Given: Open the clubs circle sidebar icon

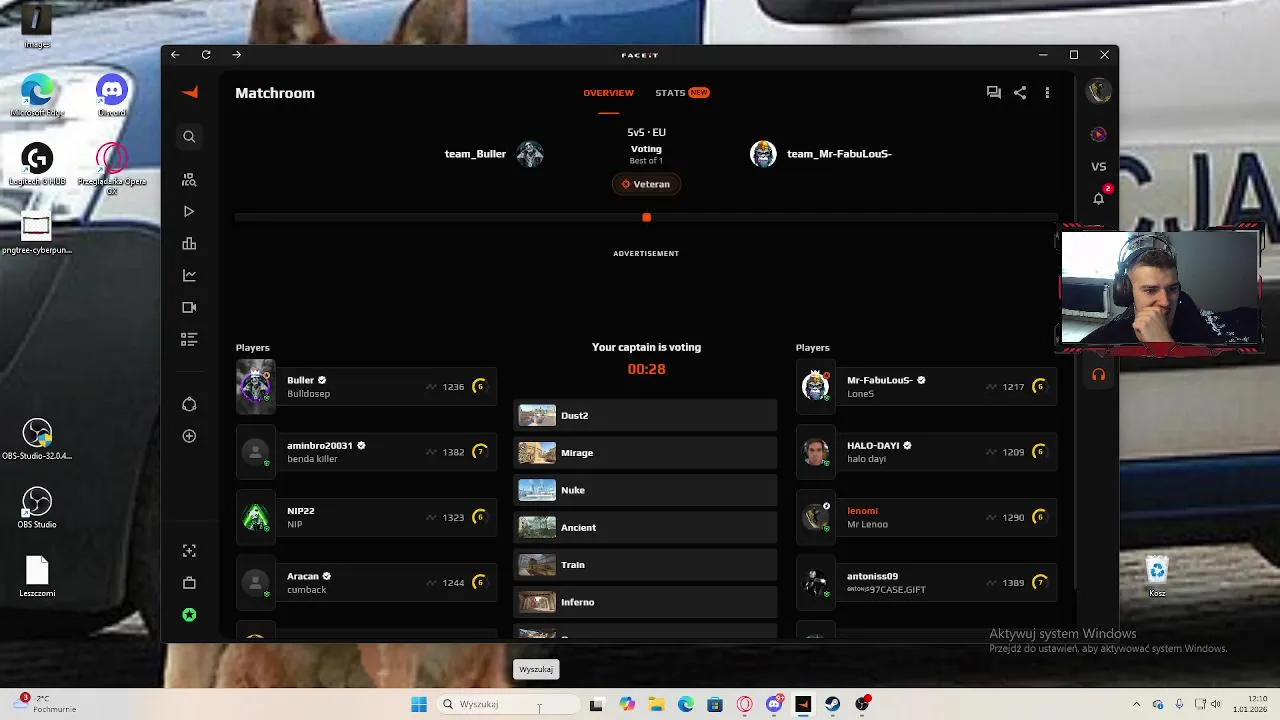Looking at the screenshot, I should [x=189, y=404].
